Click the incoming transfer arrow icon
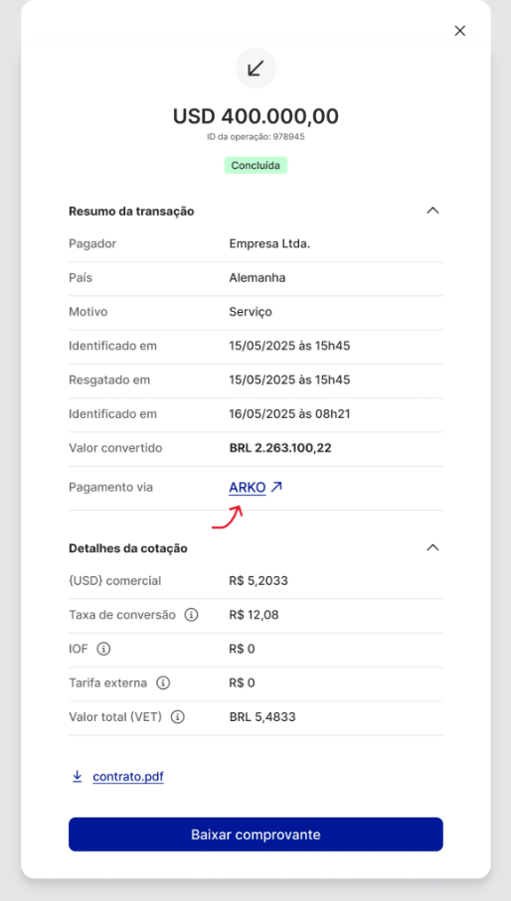The image size is (511, 901). point(256,68)
